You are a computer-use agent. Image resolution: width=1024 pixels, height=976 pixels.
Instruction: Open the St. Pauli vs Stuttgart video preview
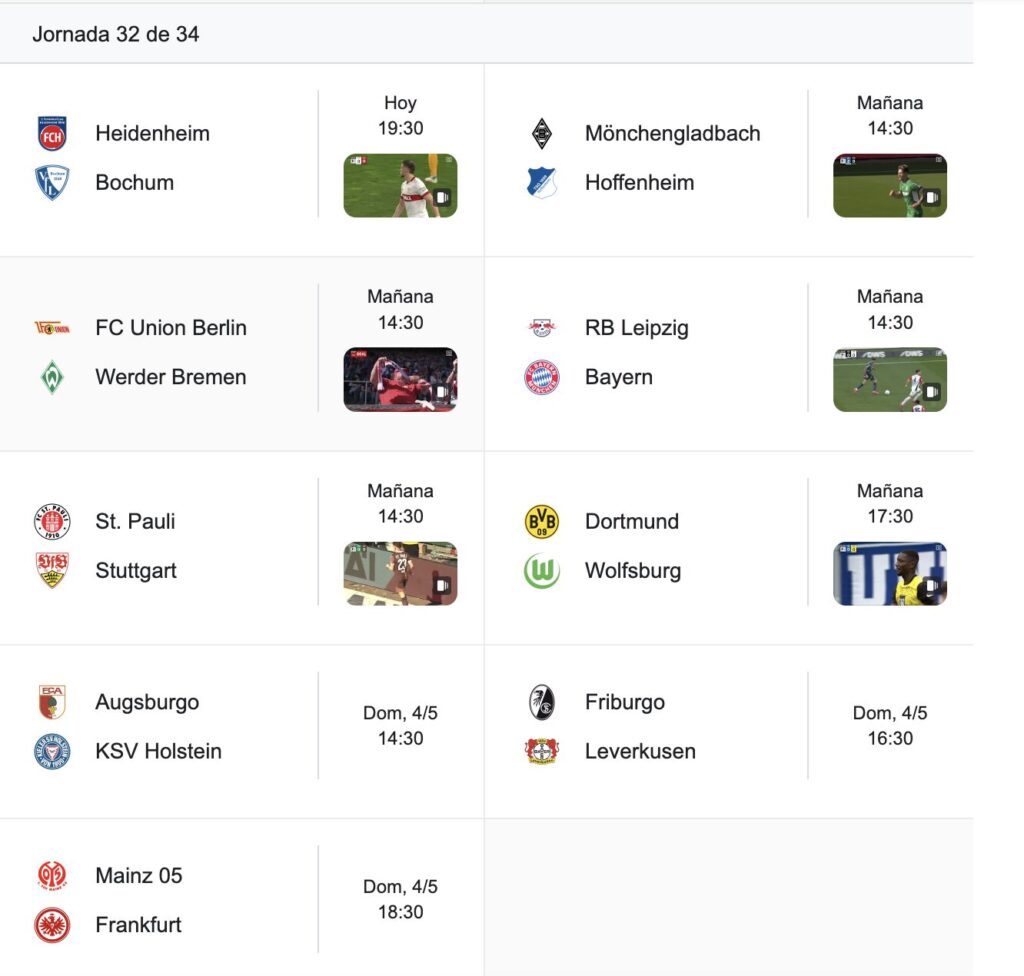(x=400, y=574)
